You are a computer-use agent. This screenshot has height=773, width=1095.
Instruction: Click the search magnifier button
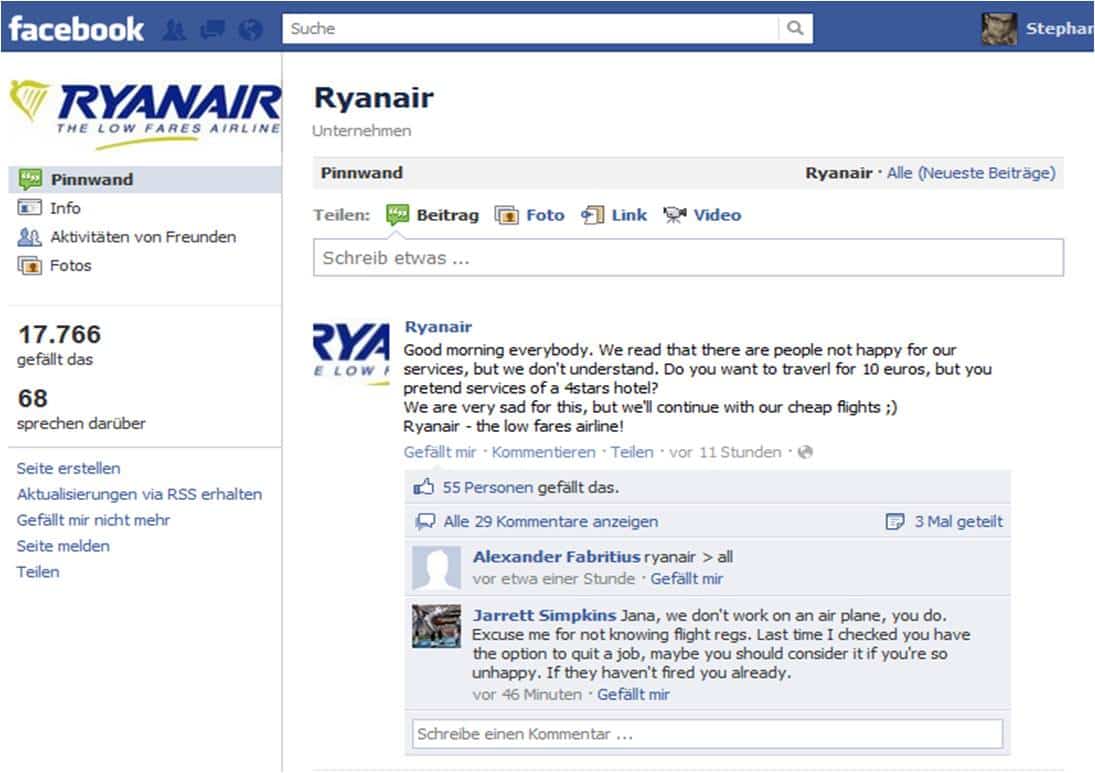pyautogui.click(x=795, y=29)
